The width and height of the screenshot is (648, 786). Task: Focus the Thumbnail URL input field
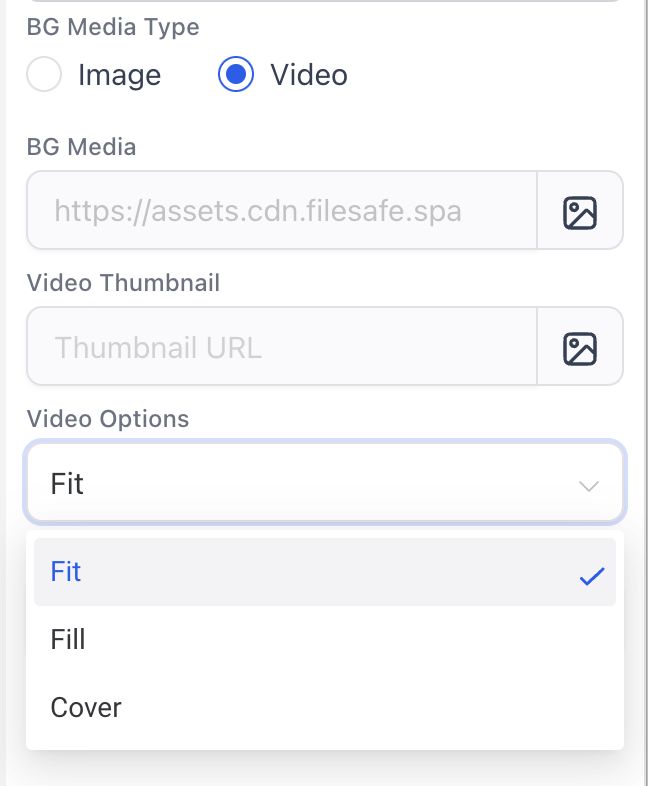click(282, 348)
